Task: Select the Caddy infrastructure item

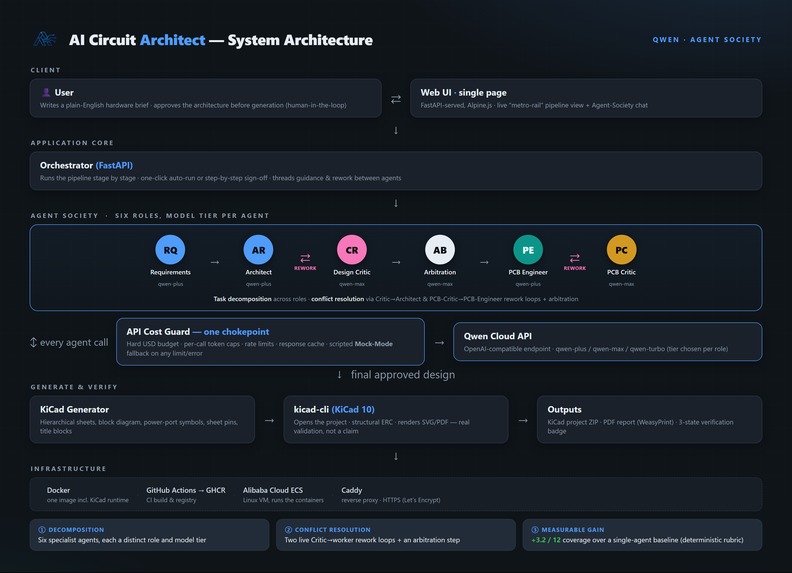Action: 390,495
